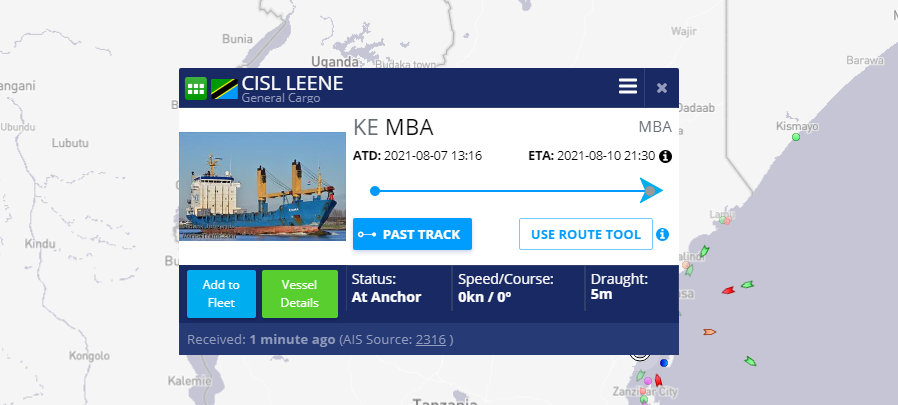The width and height of the screenshot is (898, 405).
Task: Click the Use Route Tool button
Action: coord(585,234)
